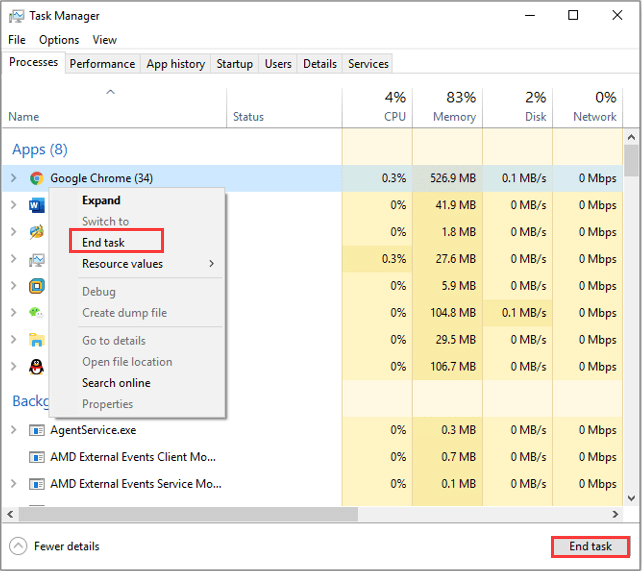The height and width of the screenshot is (571, 642).
Task: Switch to the App history tab
Action: 176,64
